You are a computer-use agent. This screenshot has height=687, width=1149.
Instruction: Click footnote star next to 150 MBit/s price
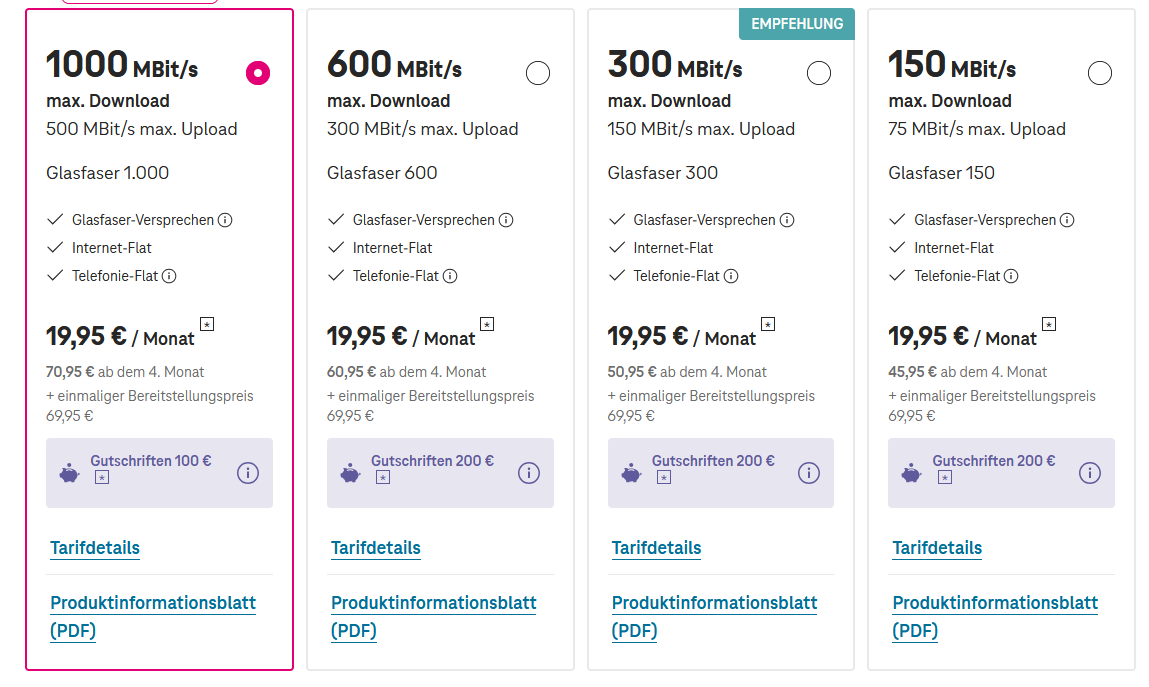tap(1049, 324)
